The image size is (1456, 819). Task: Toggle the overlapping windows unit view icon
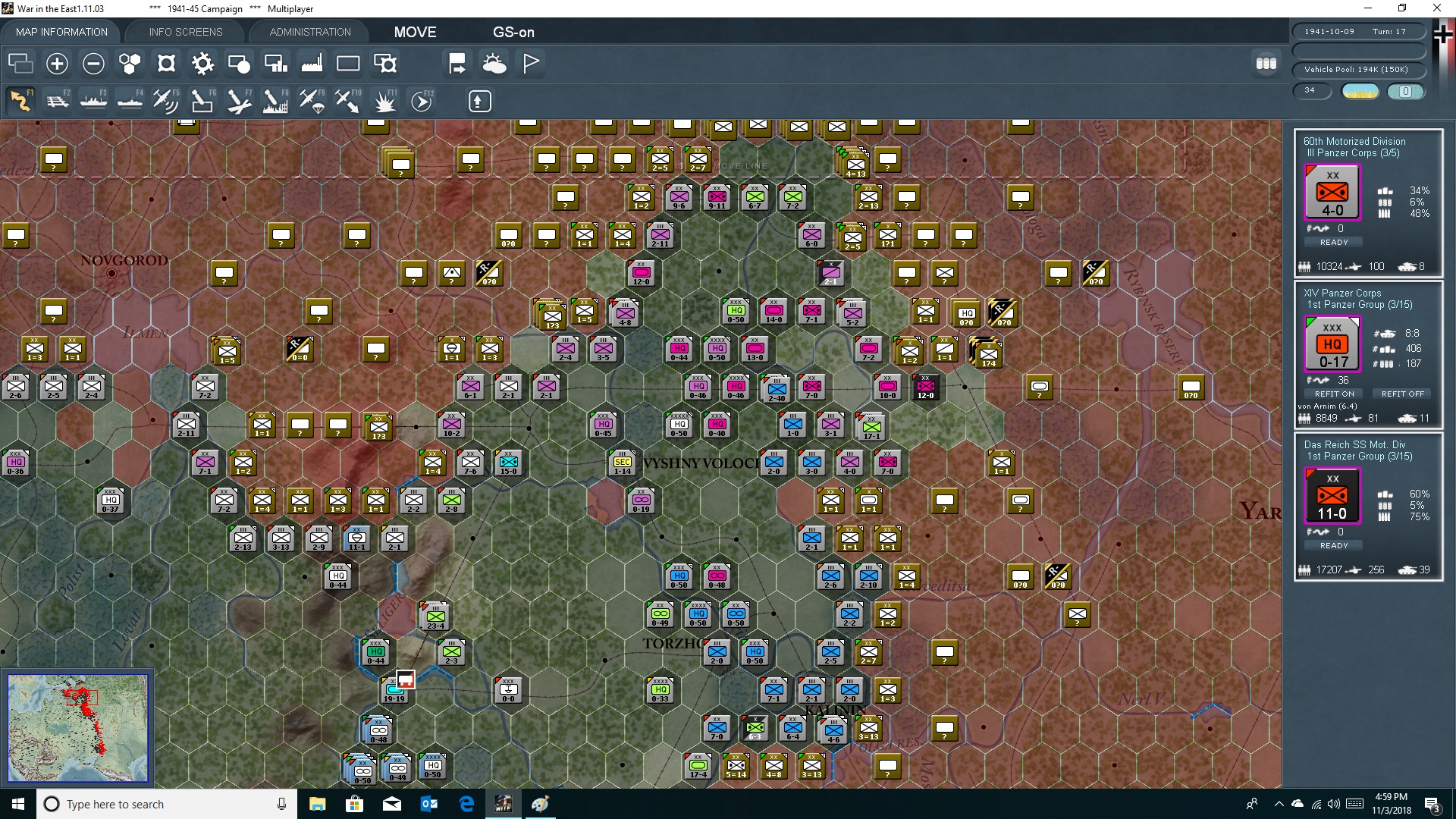point(20,64)
